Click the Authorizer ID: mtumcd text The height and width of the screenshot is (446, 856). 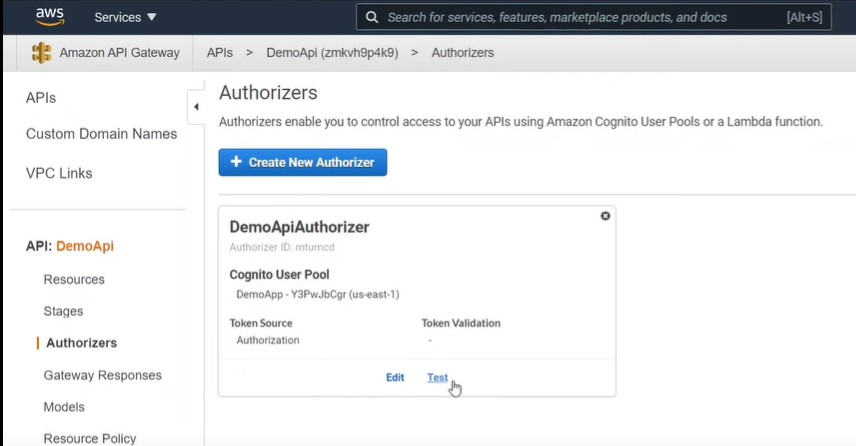(x=282, y=247)
